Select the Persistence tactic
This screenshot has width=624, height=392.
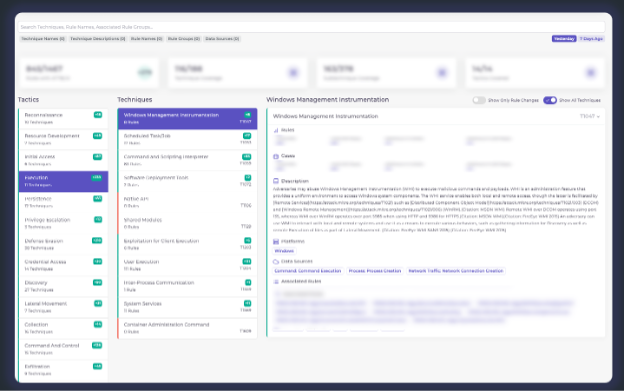63,203
